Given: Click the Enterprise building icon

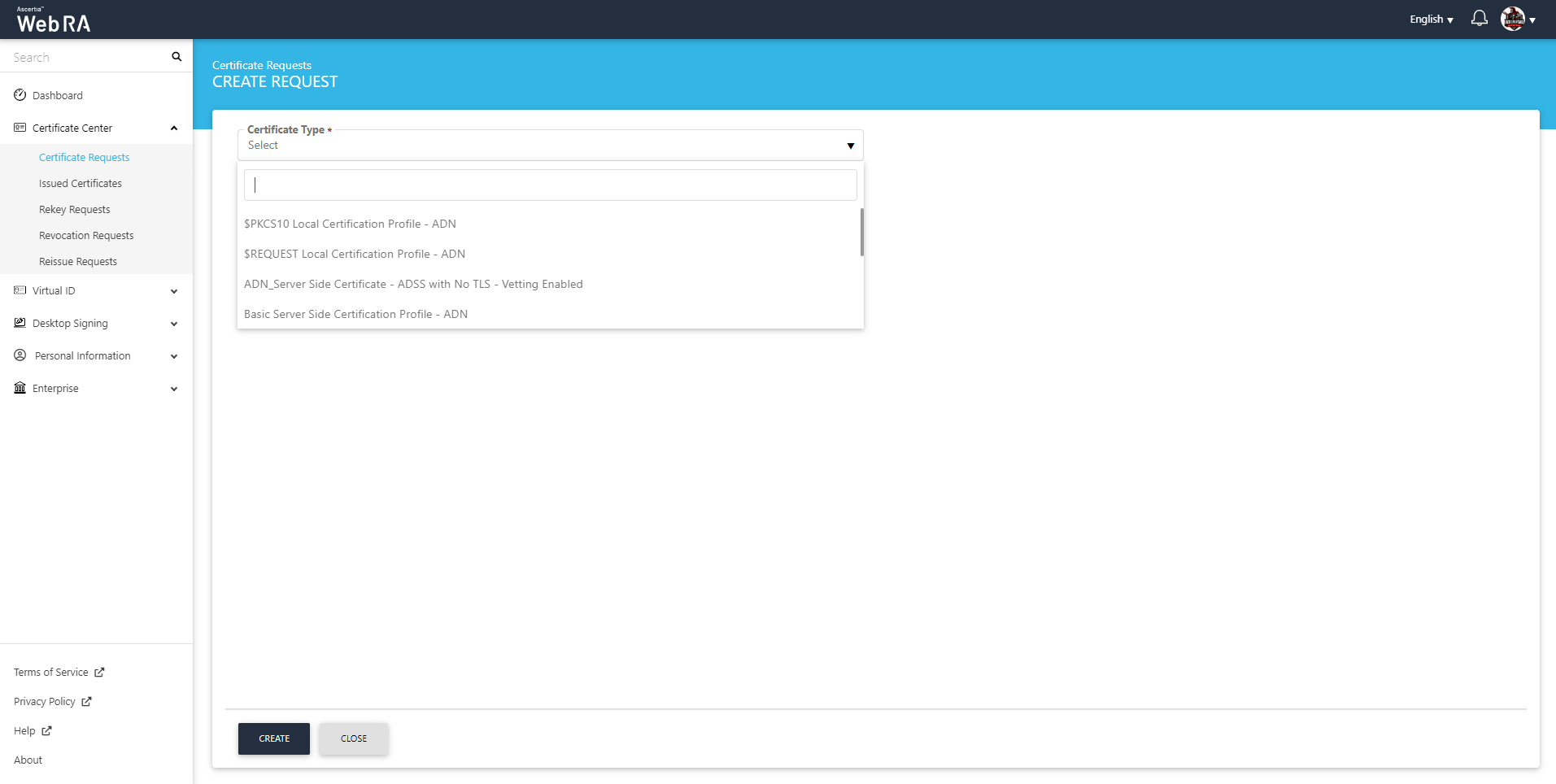Looking at the screenshot, I should click(20, 388).
